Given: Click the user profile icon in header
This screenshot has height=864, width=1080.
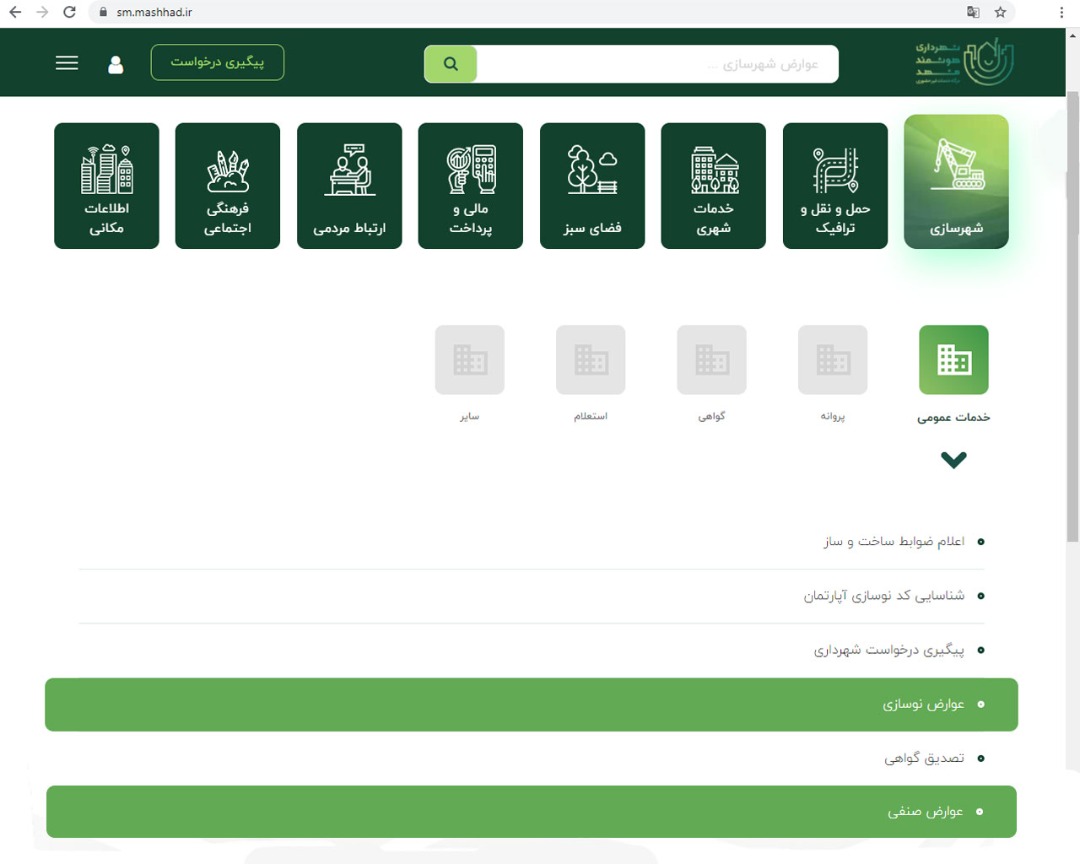Looking at the screenshot, I should coord(116,64).
